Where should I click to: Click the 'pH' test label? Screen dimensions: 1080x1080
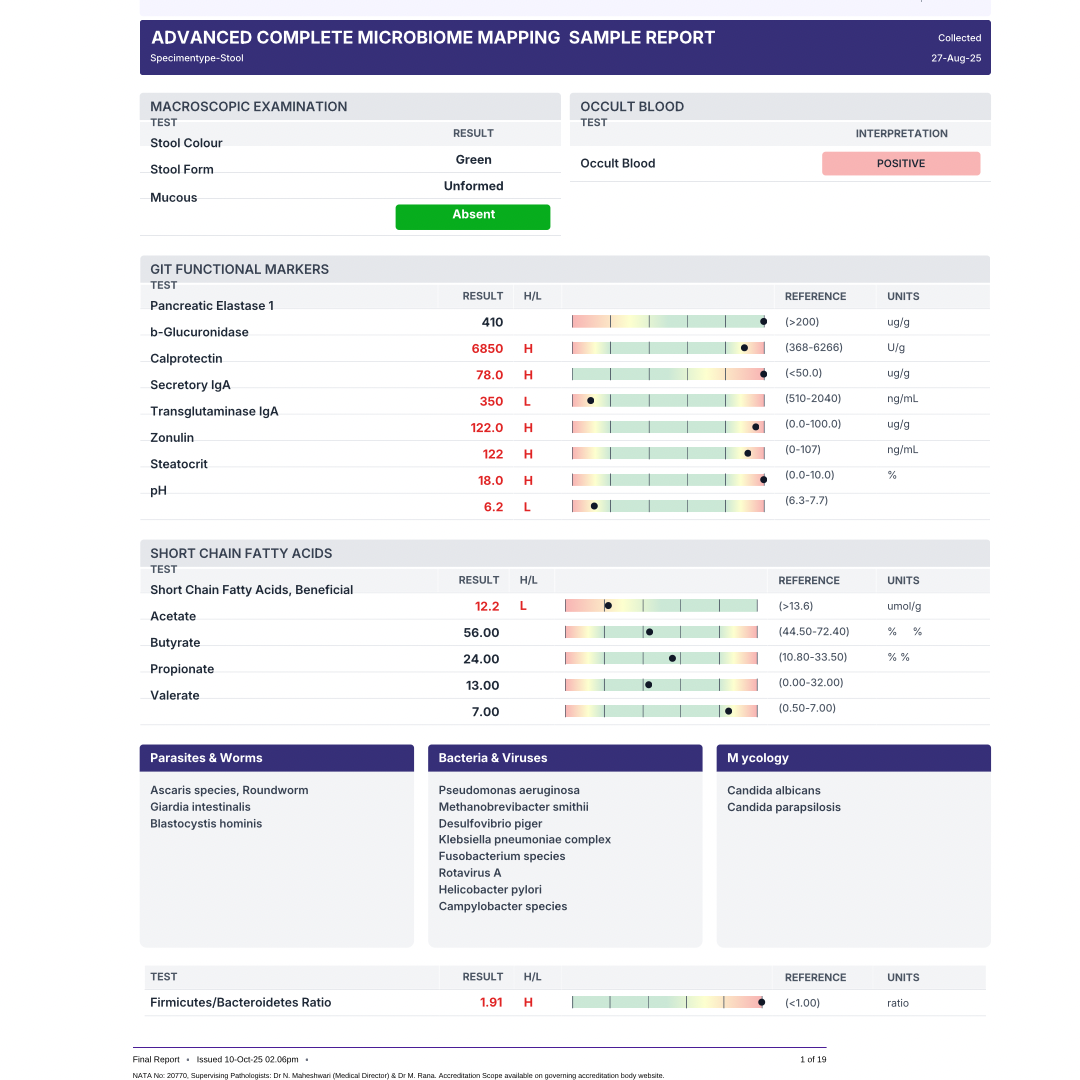[158, 490]
